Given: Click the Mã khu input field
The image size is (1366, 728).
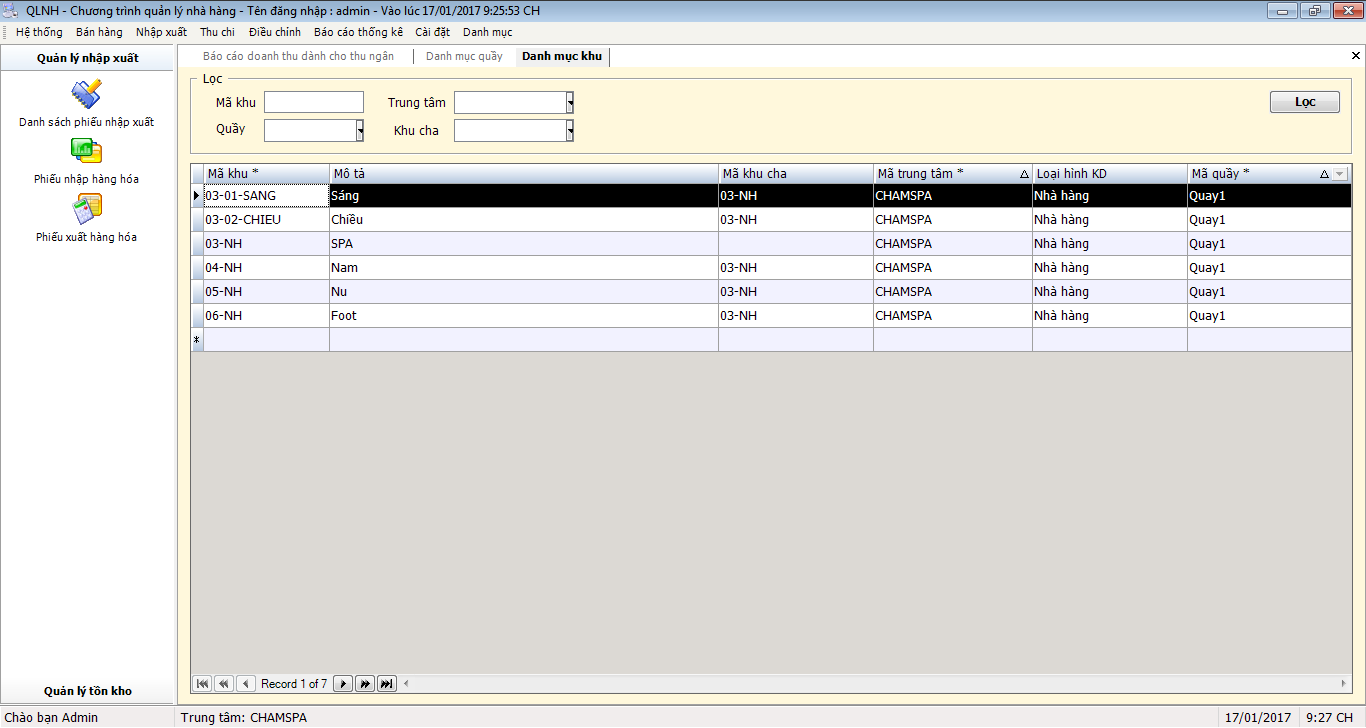Looking at the screenshot, I should click(314, 103).
